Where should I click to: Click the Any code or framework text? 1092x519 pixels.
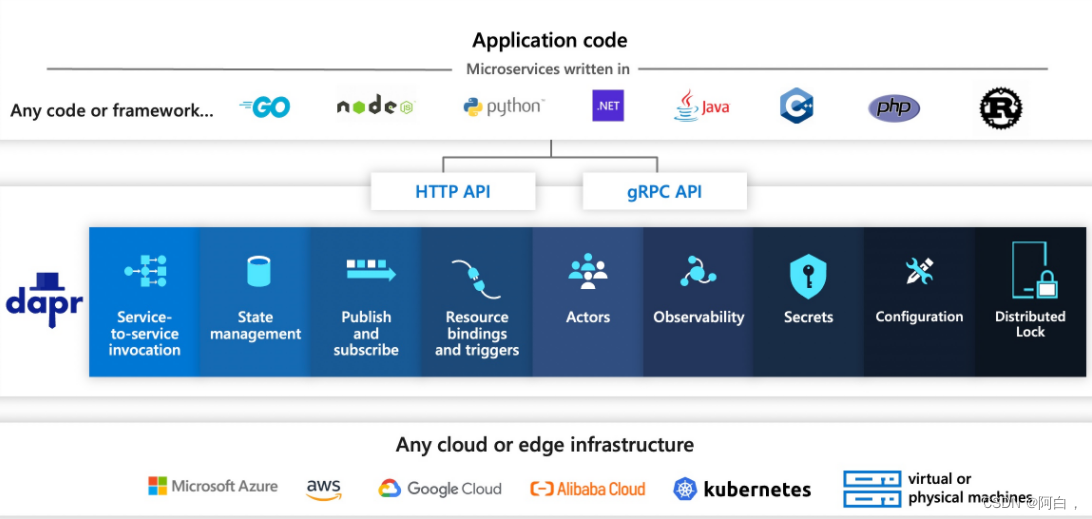[x=111, y=110]
